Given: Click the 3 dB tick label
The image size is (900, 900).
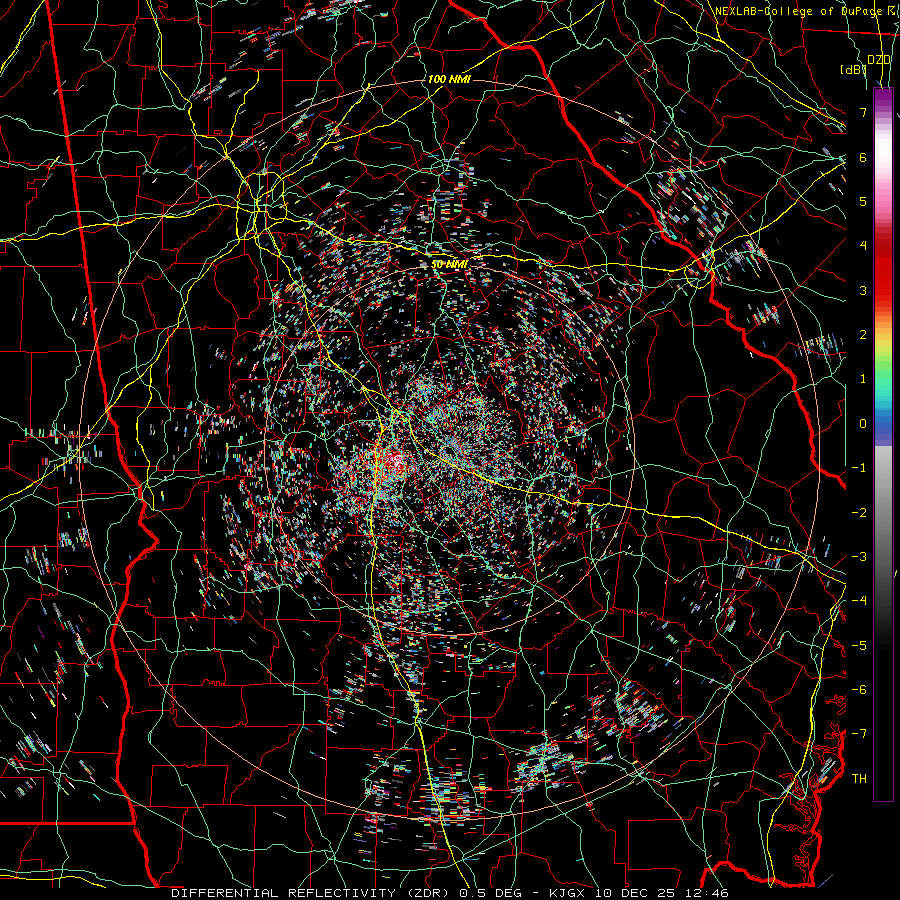Looking at the screenshot, I should [x=863, y=290].
